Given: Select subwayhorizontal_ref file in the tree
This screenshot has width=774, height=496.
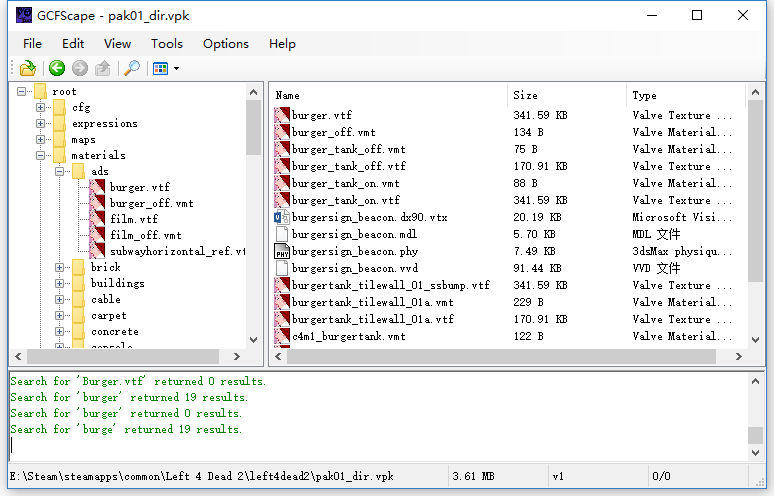Looking at the screenshot, I should (177, 251).
